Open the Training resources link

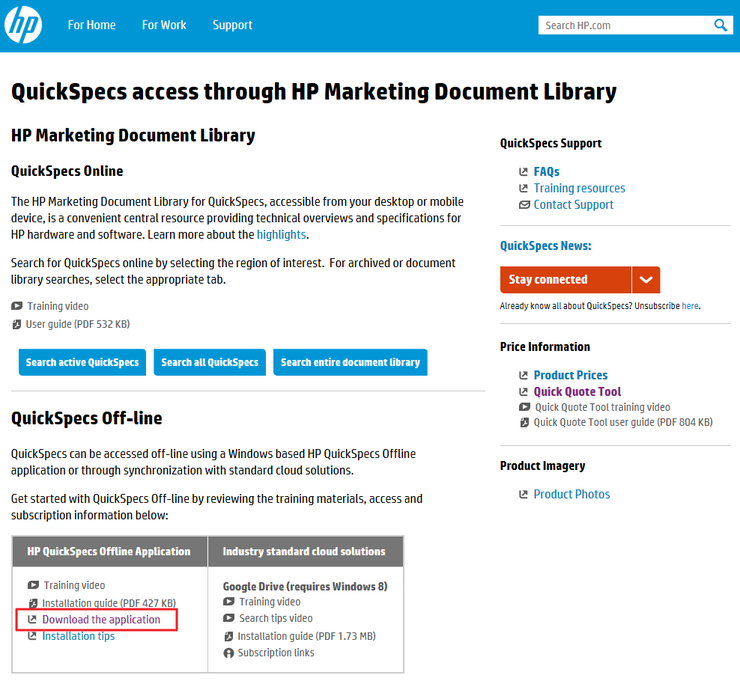click(x=579, y=188)
